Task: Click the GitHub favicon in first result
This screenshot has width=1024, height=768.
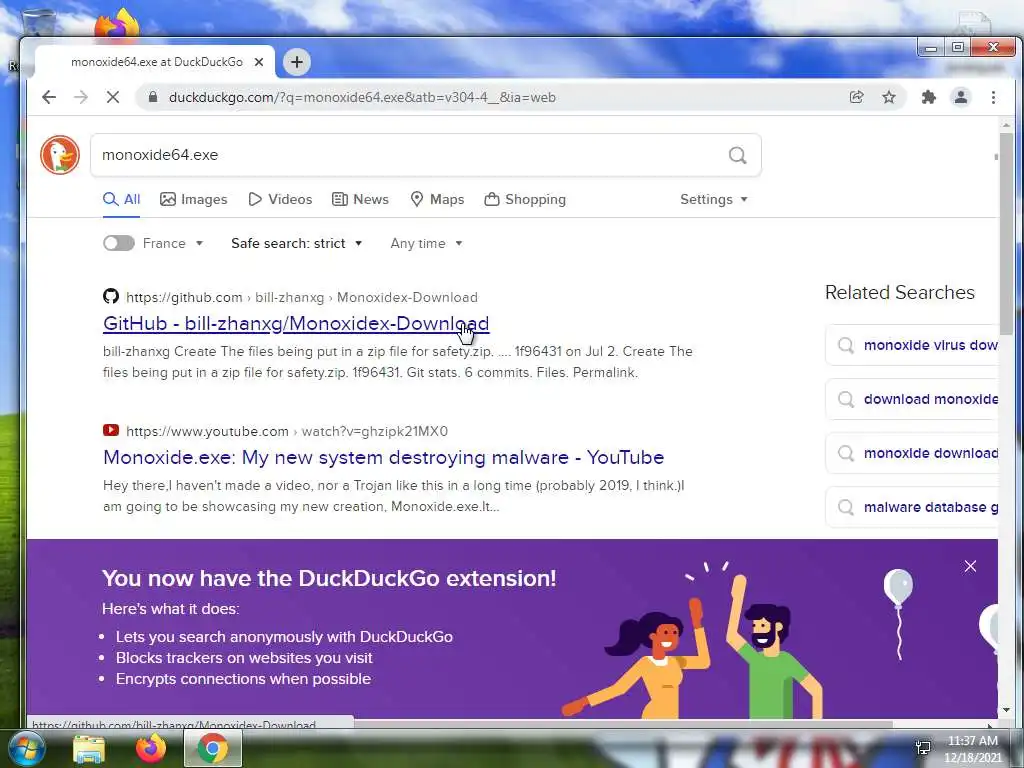Action: [x=111, y=296]
